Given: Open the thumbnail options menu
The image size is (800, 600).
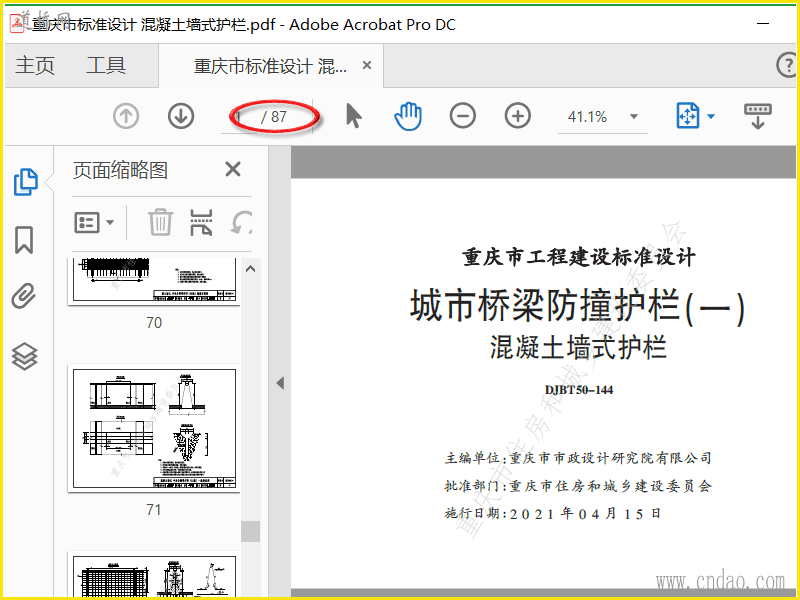Looking at the screenshot, I should 94,222.
